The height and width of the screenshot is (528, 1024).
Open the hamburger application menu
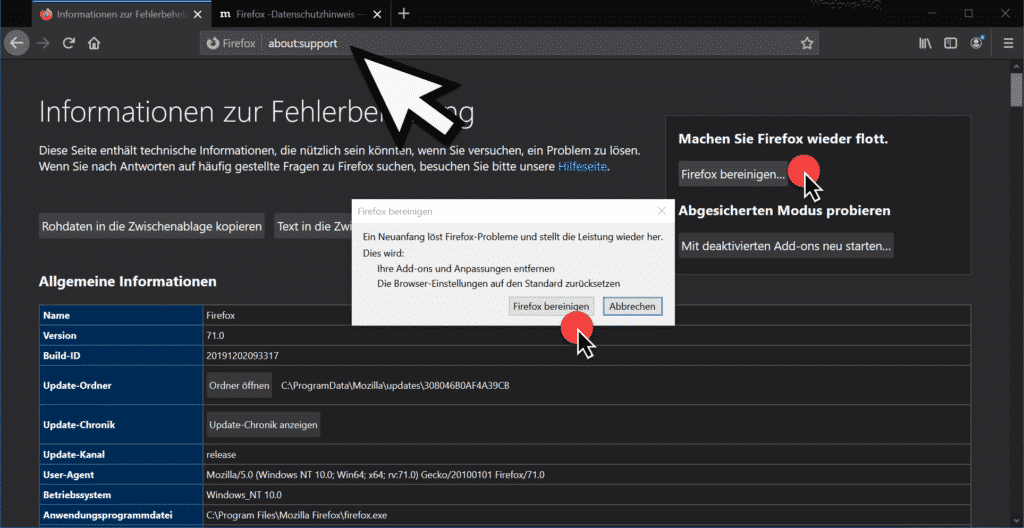click(1008, 44)
